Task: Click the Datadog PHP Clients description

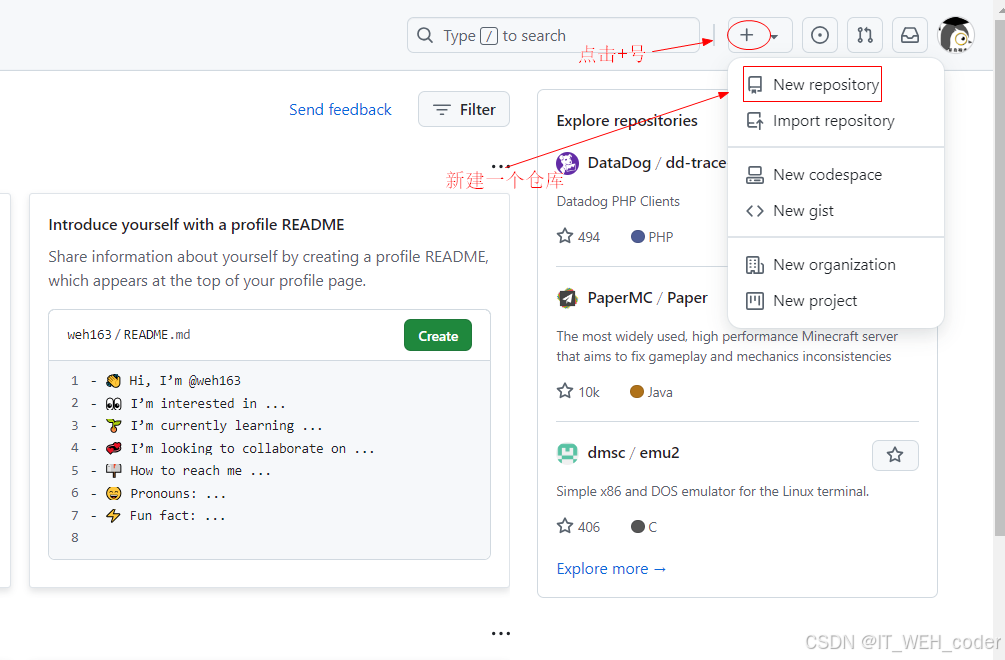Action: click(618, 201)
